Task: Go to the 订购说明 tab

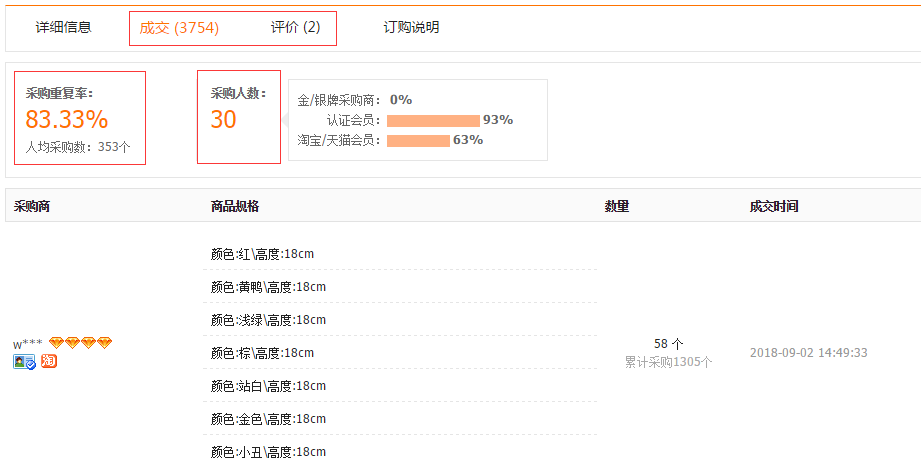Action: [x=411, y=27]
